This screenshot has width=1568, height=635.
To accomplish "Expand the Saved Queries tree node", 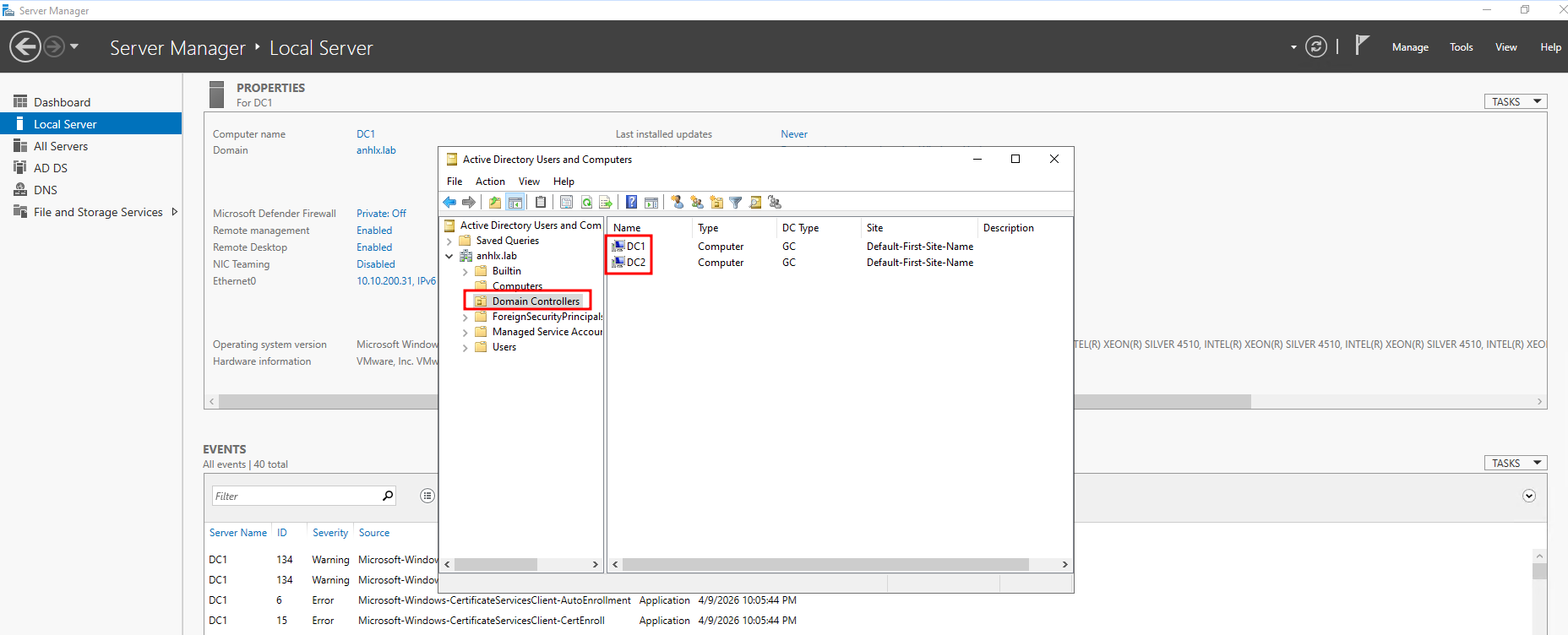I will 449,242.
